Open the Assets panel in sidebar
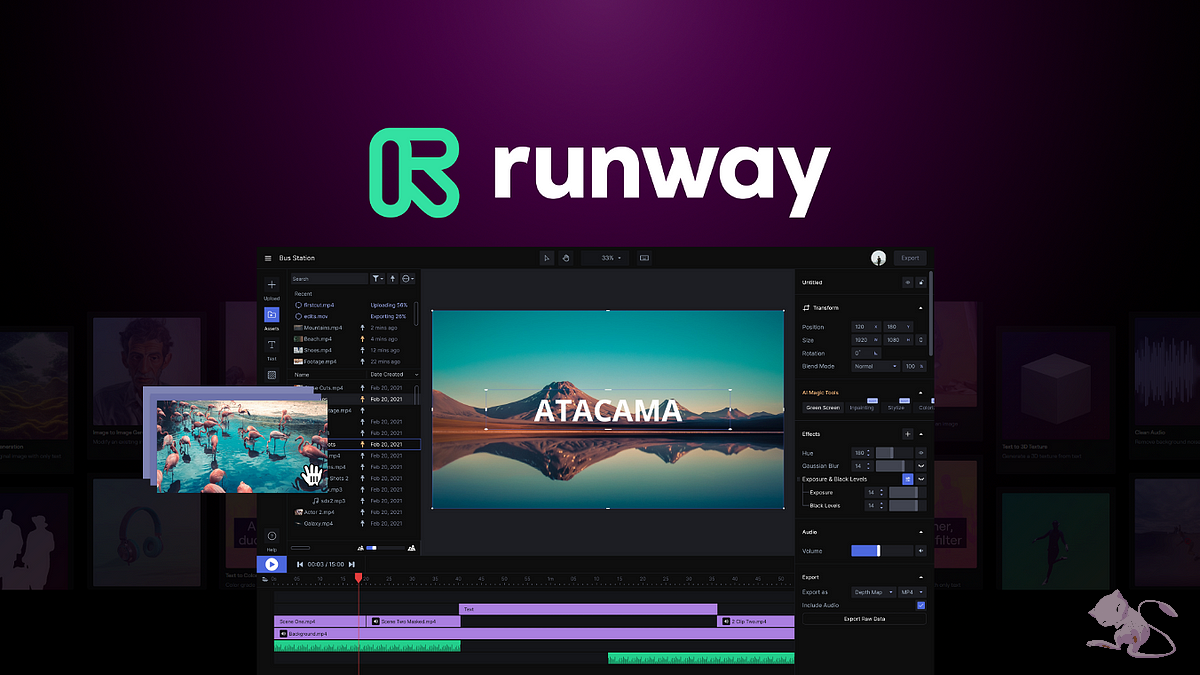The height and width of the screenshot is (675, 1200). [x=271, y=315]
